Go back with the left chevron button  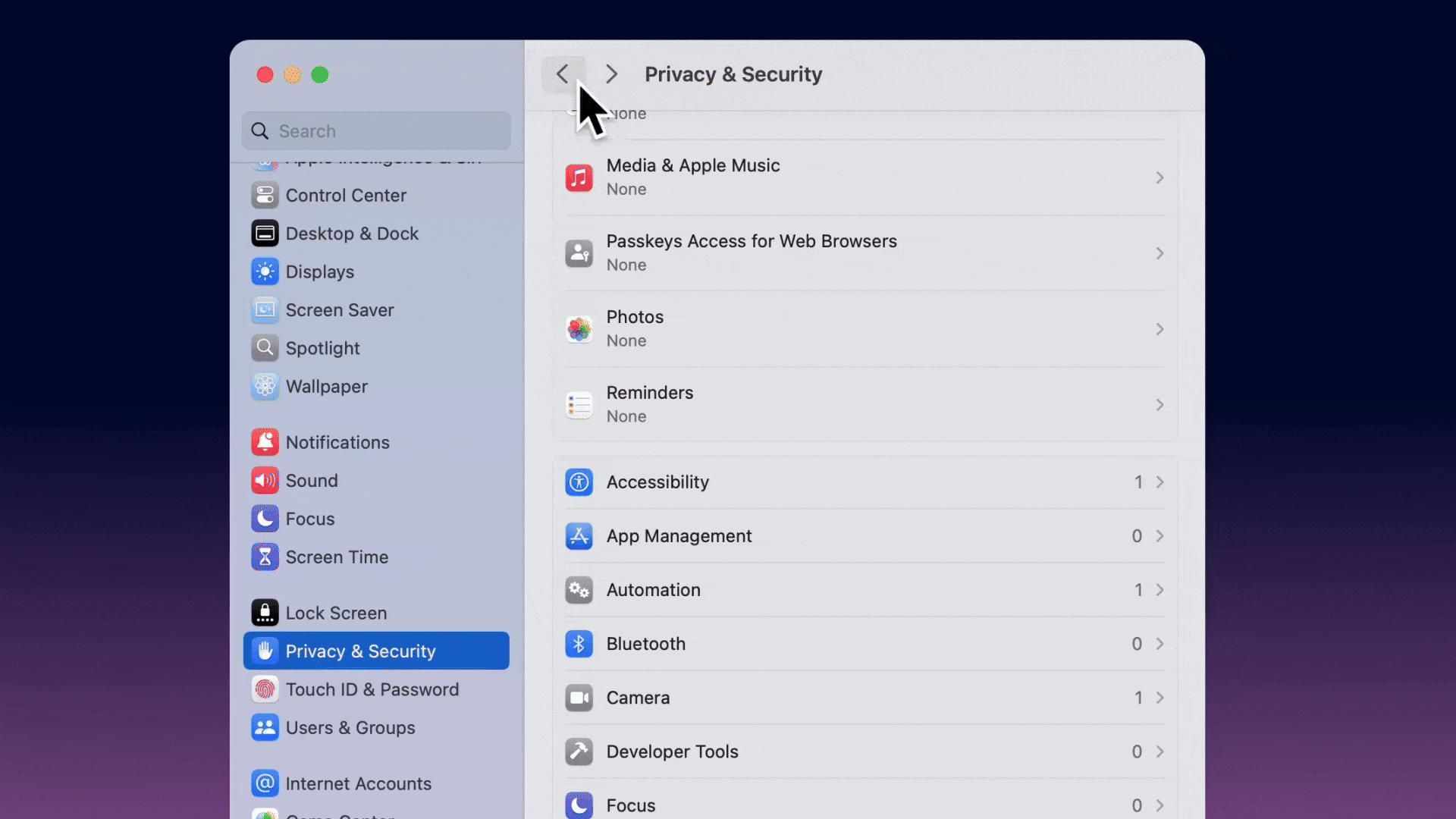pyautogui.click(x=562, y=74)
